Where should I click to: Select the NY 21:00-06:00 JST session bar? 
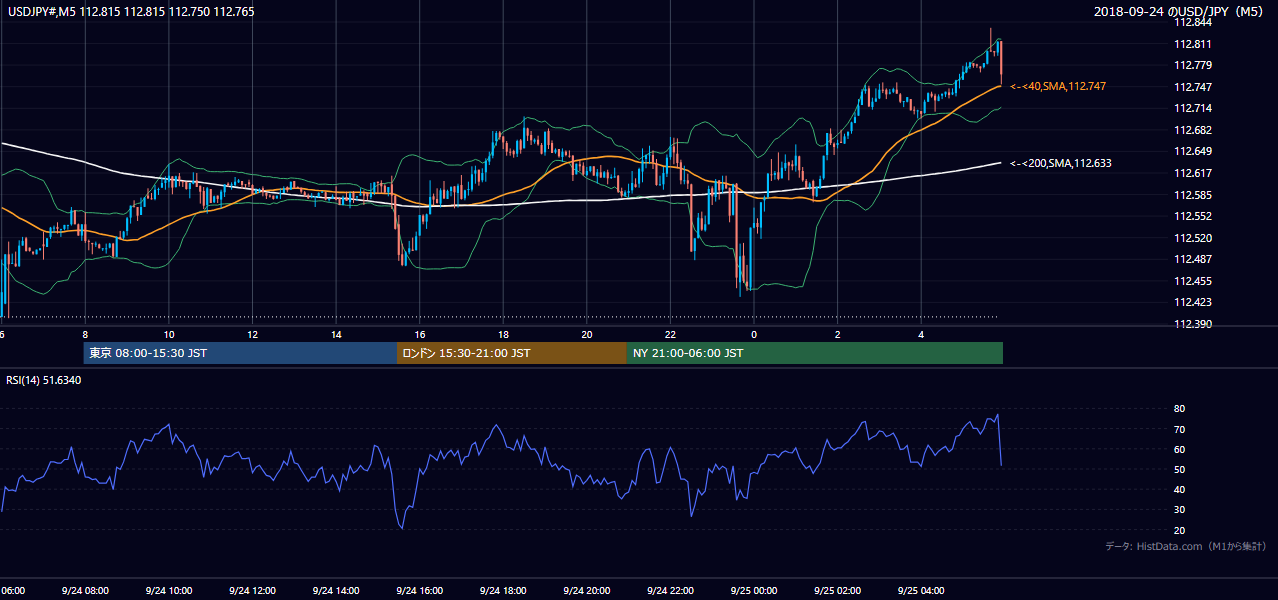pos(815,353)
